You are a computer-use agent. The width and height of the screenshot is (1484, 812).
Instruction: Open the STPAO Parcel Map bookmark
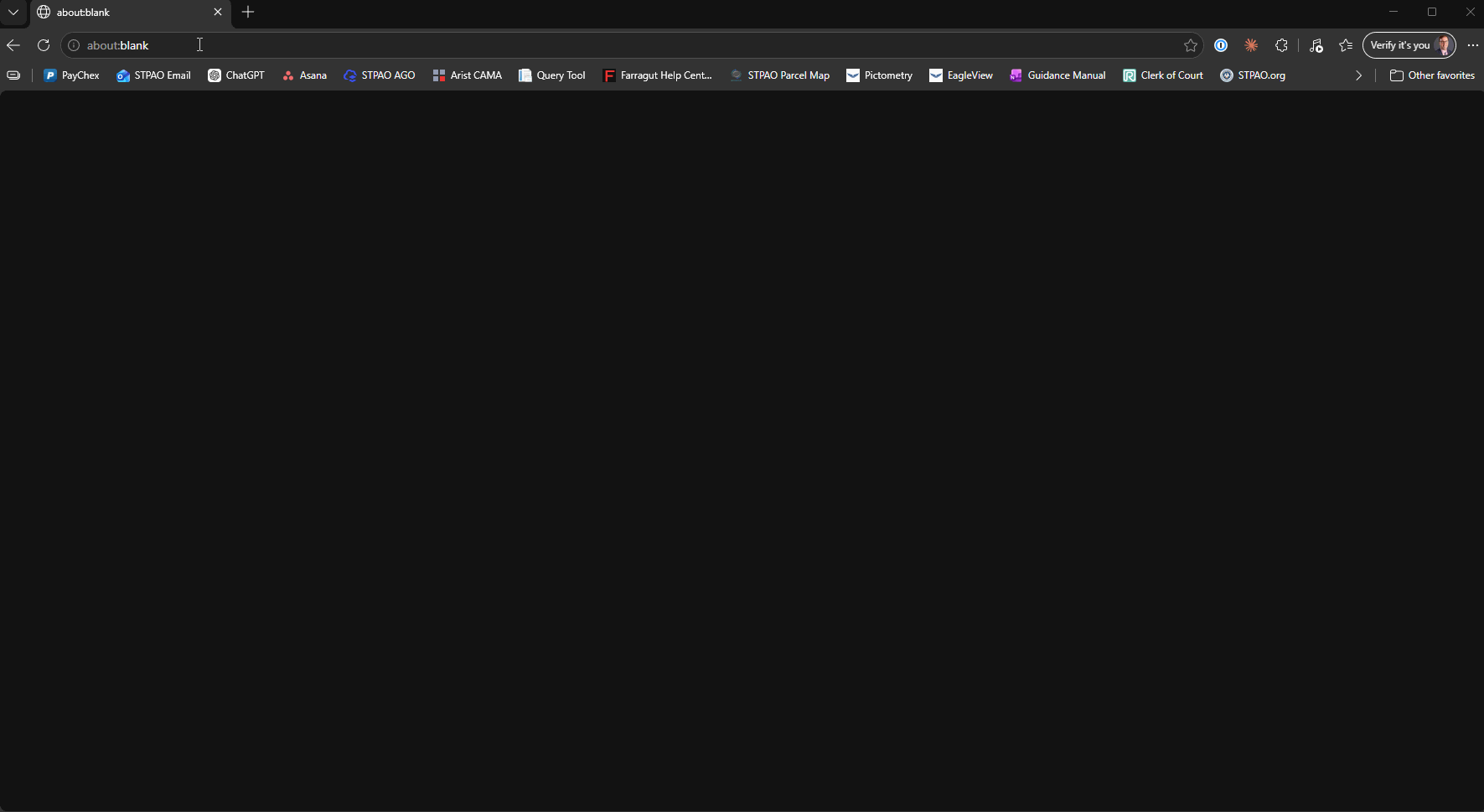(779, 75)
